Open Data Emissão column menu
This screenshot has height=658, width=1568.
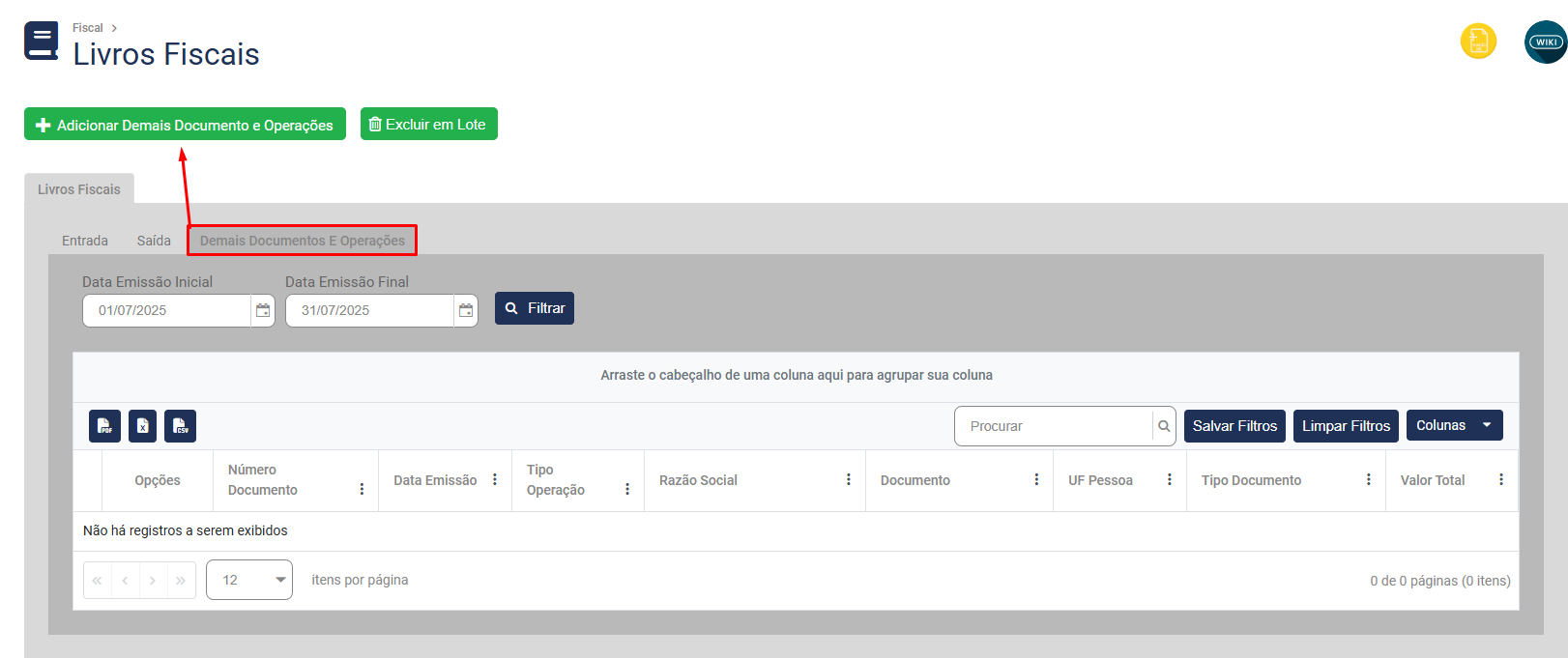click(x=495, y=479)
